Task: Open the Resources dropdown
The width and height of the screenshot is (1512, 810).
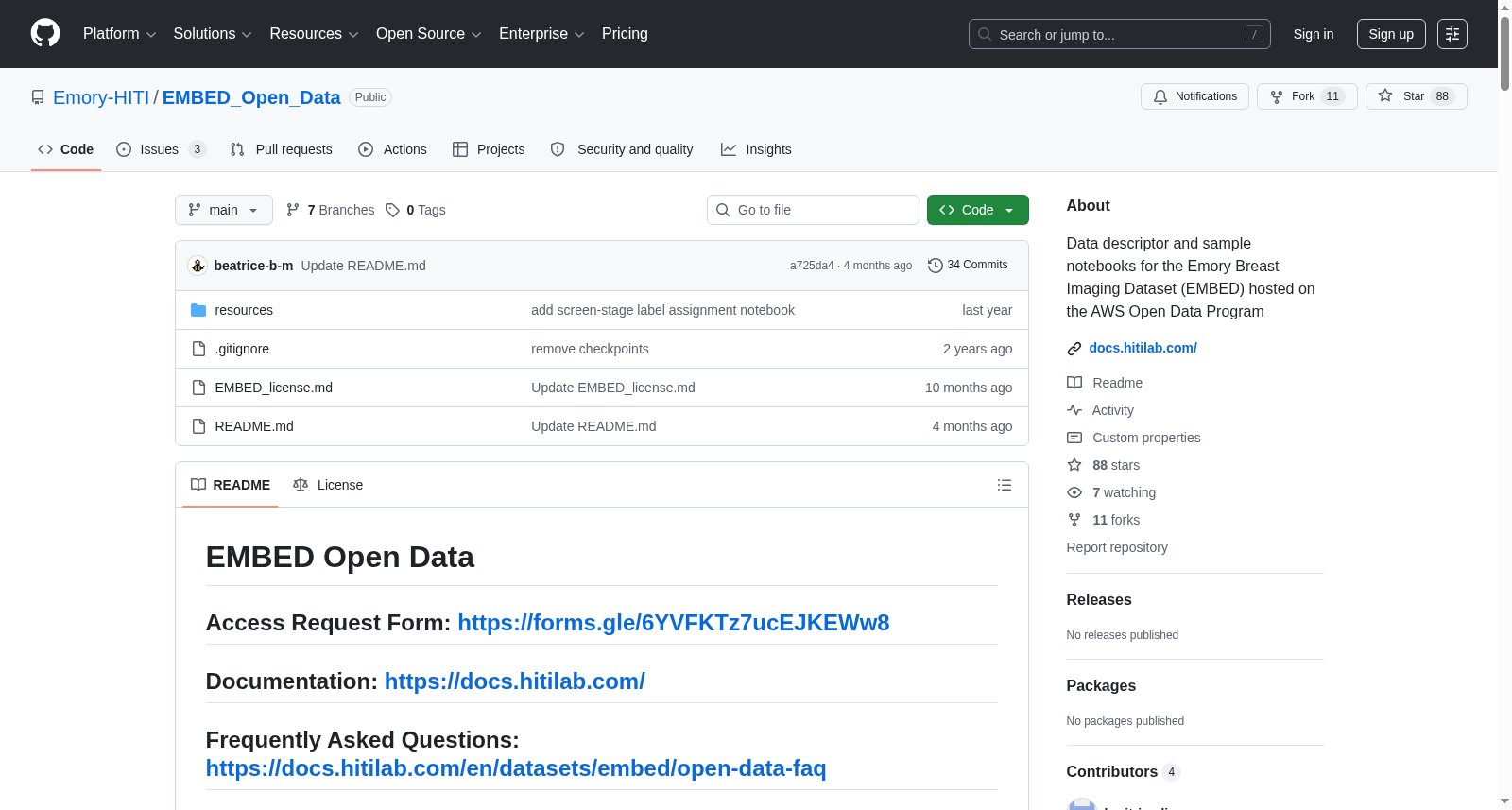Action: click(x=314, y=34)
